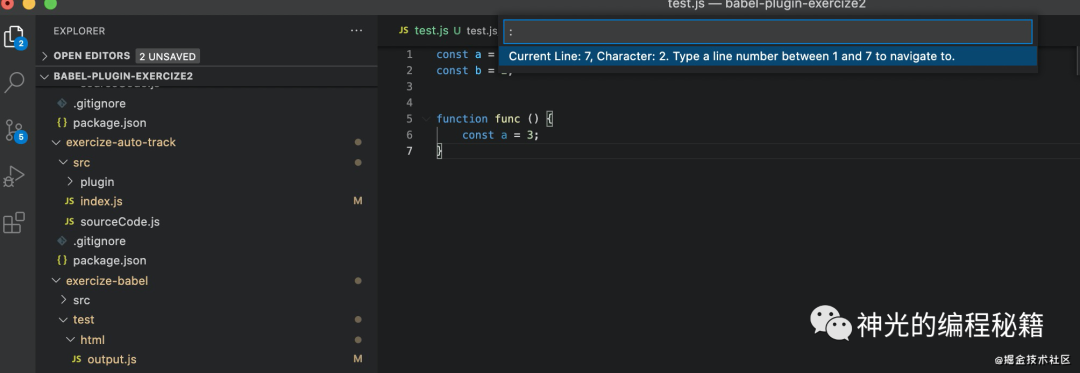
Task: Open index.js in the file tree
Action: pos(101,201)
